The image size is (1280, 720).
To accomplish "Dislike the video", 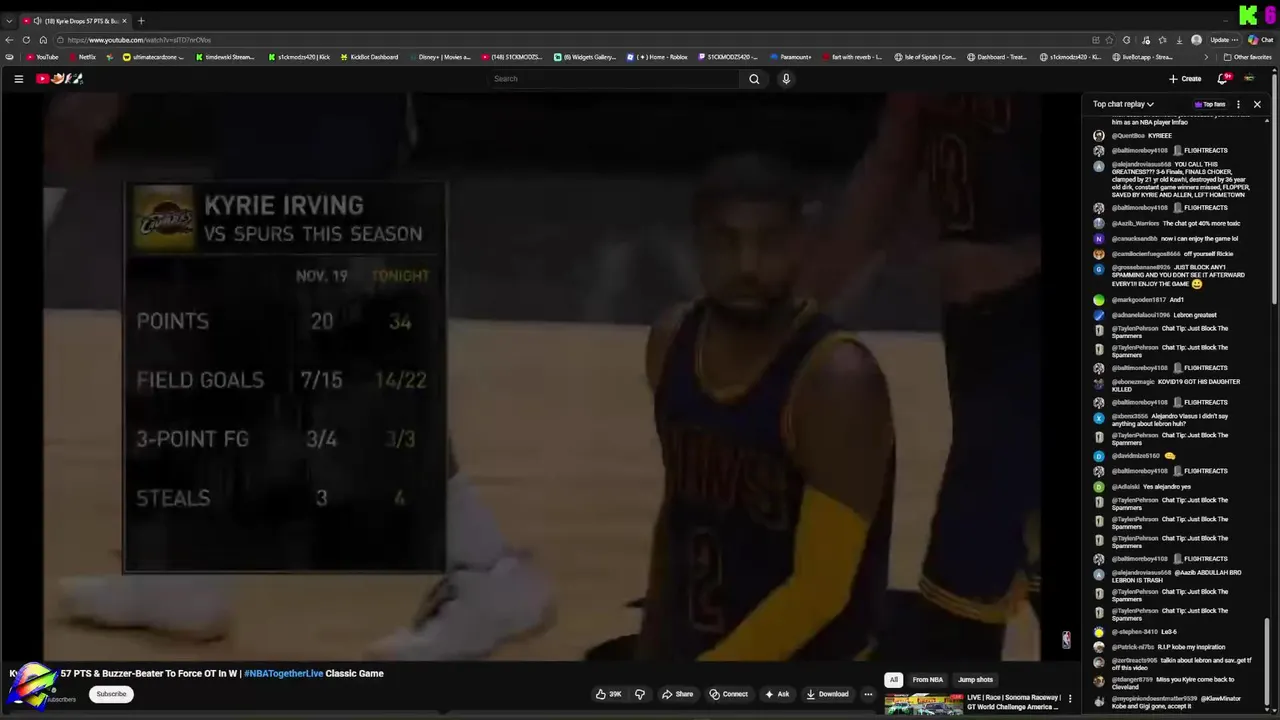I will pyautogui.click(x=639, y=694).
